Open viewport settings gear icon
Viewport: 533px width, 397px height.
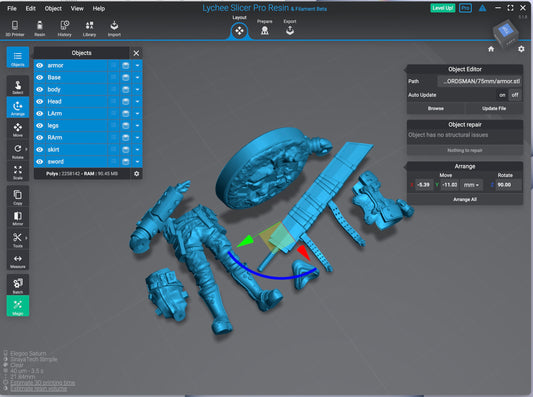tap(521, 49)
